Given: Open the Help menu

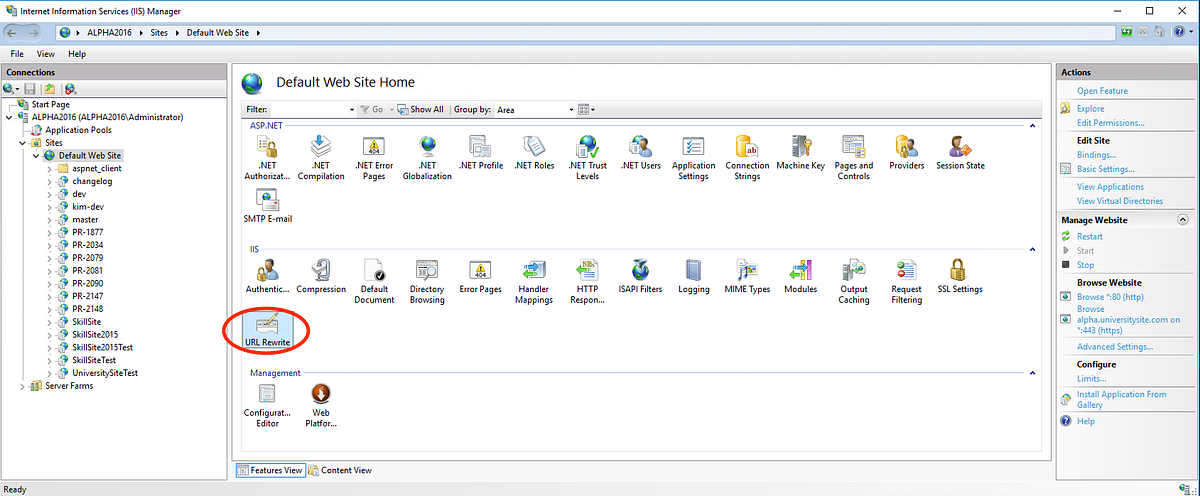Looking at the screenshot, I should coord(77,53).
